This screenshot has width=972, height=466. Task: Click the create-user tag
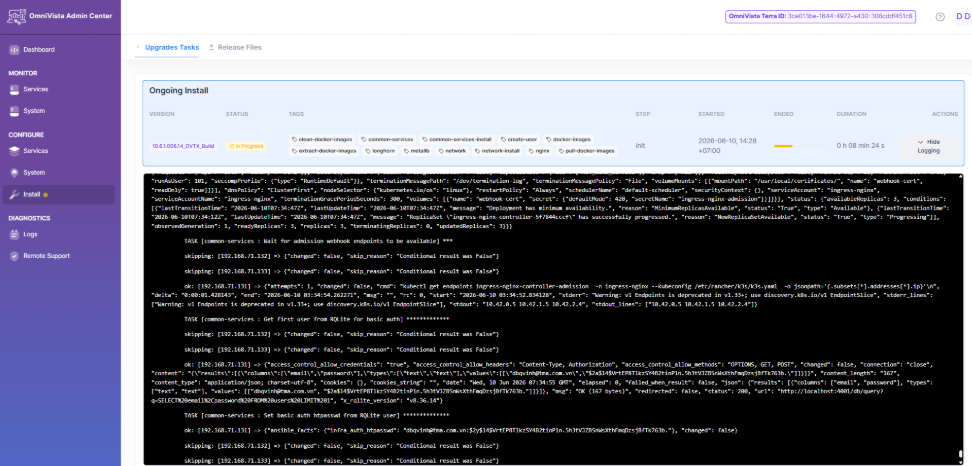(520, 139)
